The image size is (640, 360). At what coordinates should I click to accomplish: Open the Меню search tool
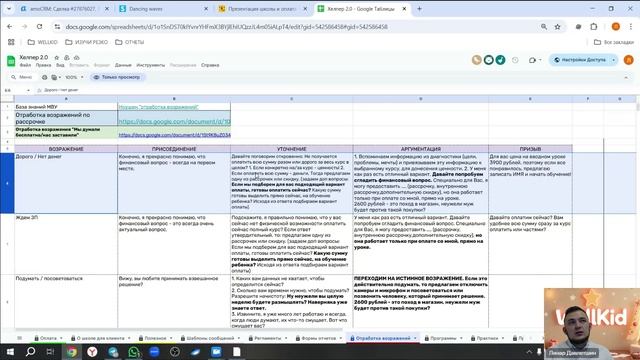coord(21,77)
